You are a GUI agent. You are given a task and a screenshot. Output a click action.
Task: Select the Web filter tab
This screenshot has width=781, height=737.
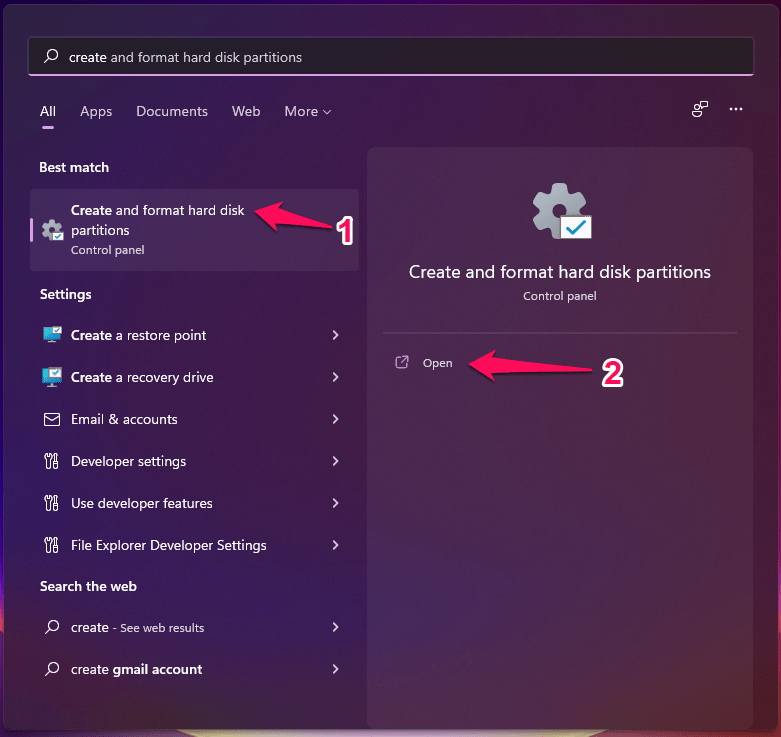point(246,112)
